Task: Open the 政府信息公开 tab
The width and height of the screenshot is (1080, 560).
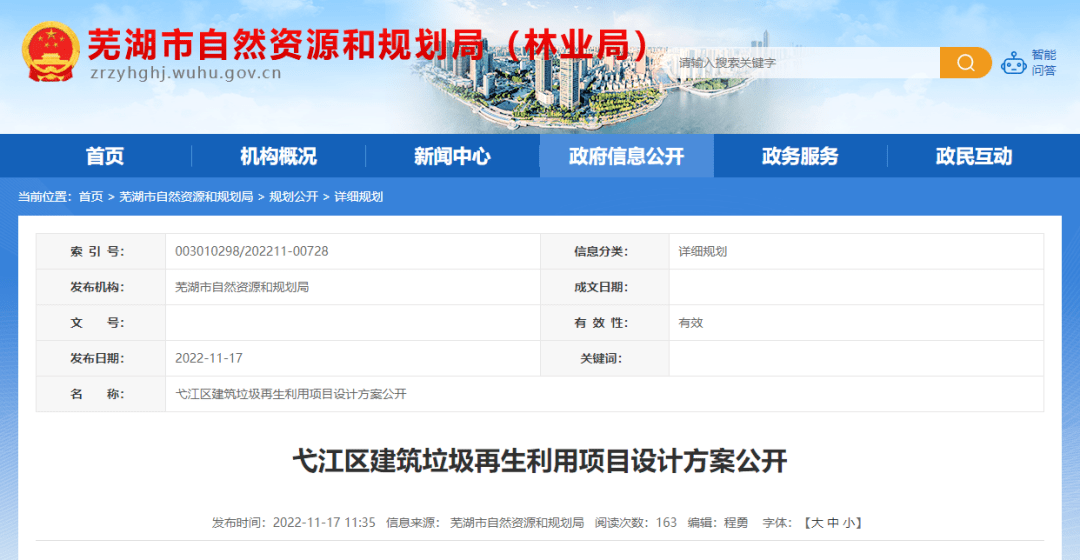Action: click(x=626, y=156)
